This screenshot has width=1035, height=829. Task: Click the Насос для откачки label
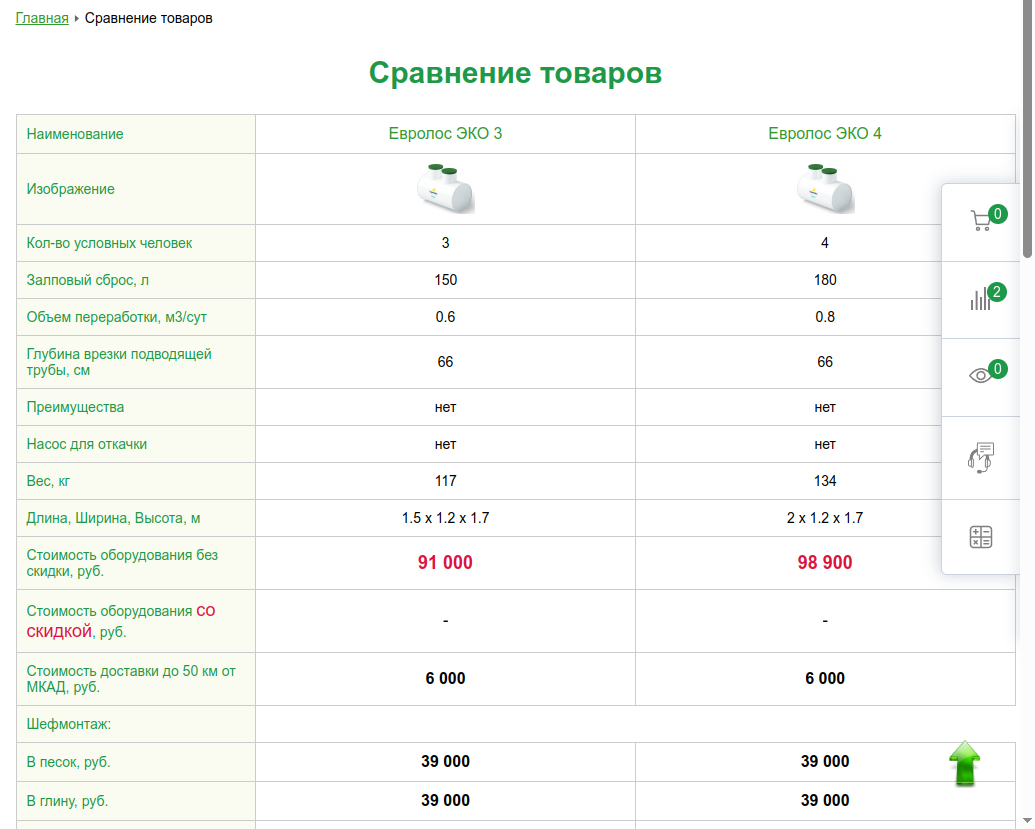(x=86, y=444)
